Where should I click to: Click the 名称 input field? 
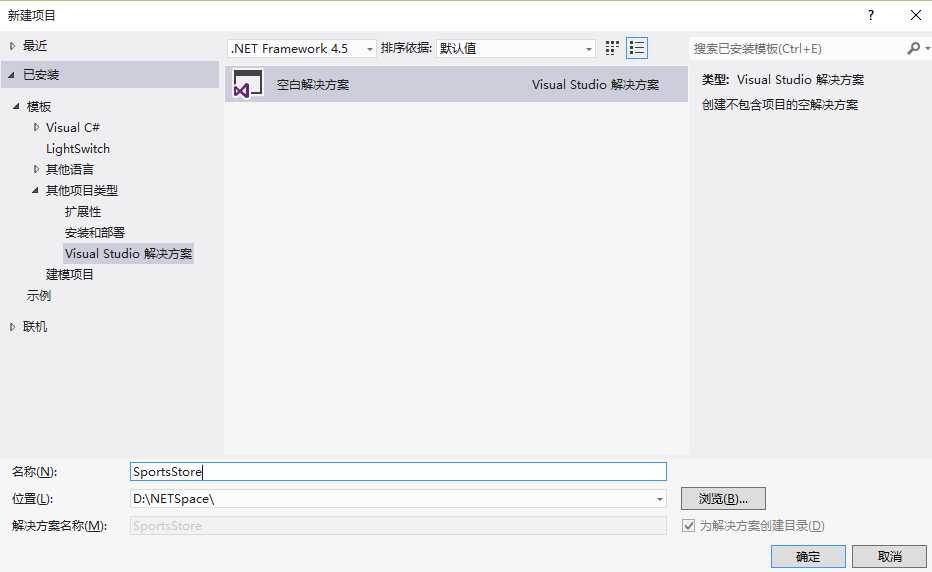click(398, 472)
